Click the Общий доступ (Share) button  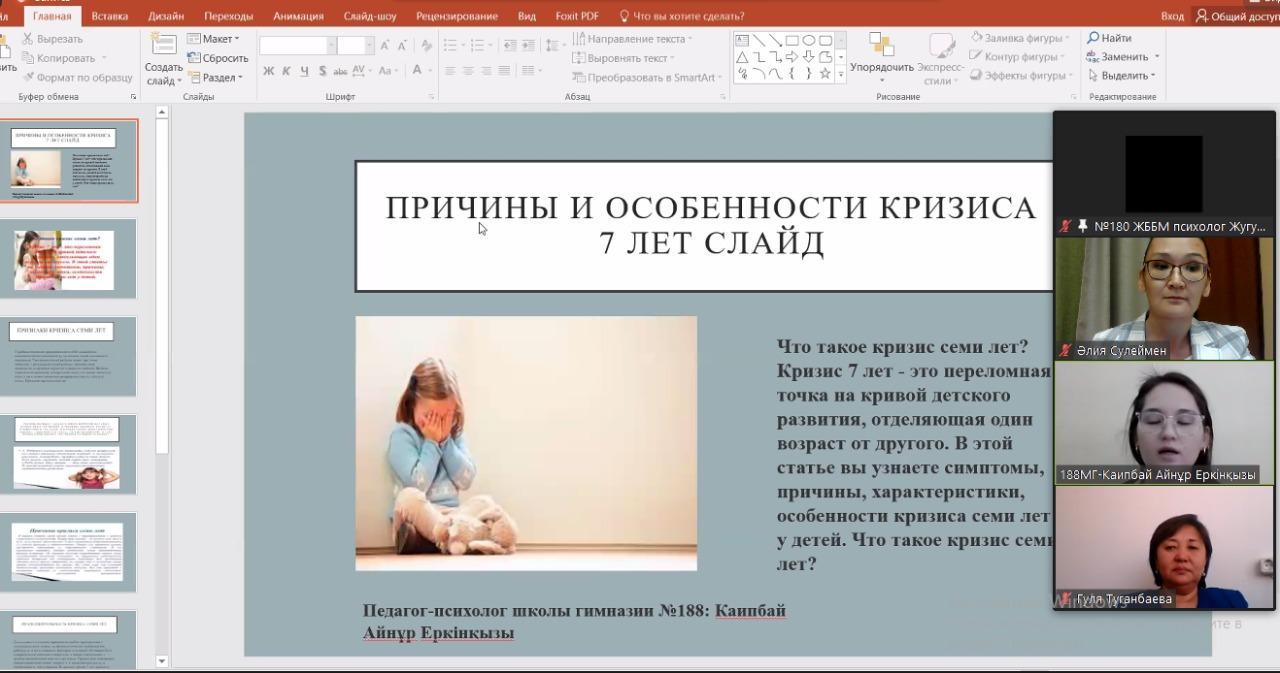[1236, 16]
